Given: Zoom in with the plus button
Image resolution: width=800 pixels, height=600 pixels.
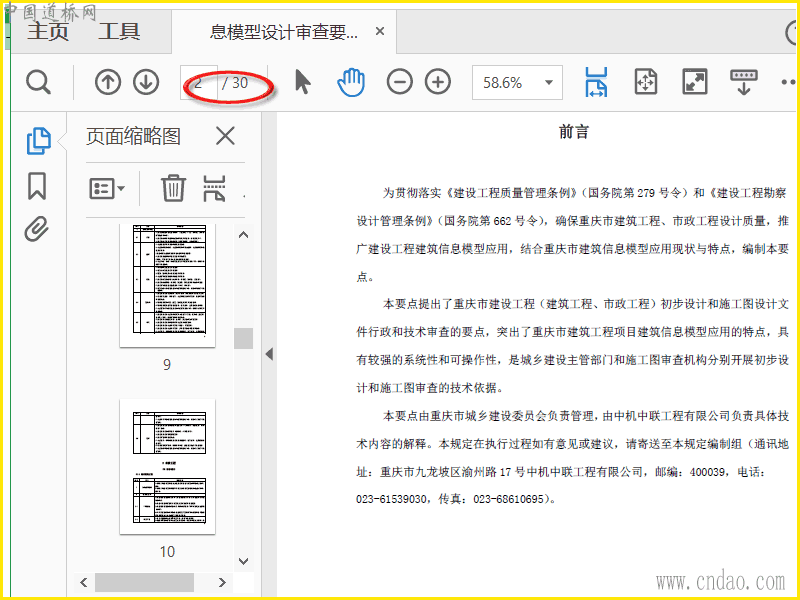Looking at the screenshot, I should pyautogui.click(x=438, y=82).
